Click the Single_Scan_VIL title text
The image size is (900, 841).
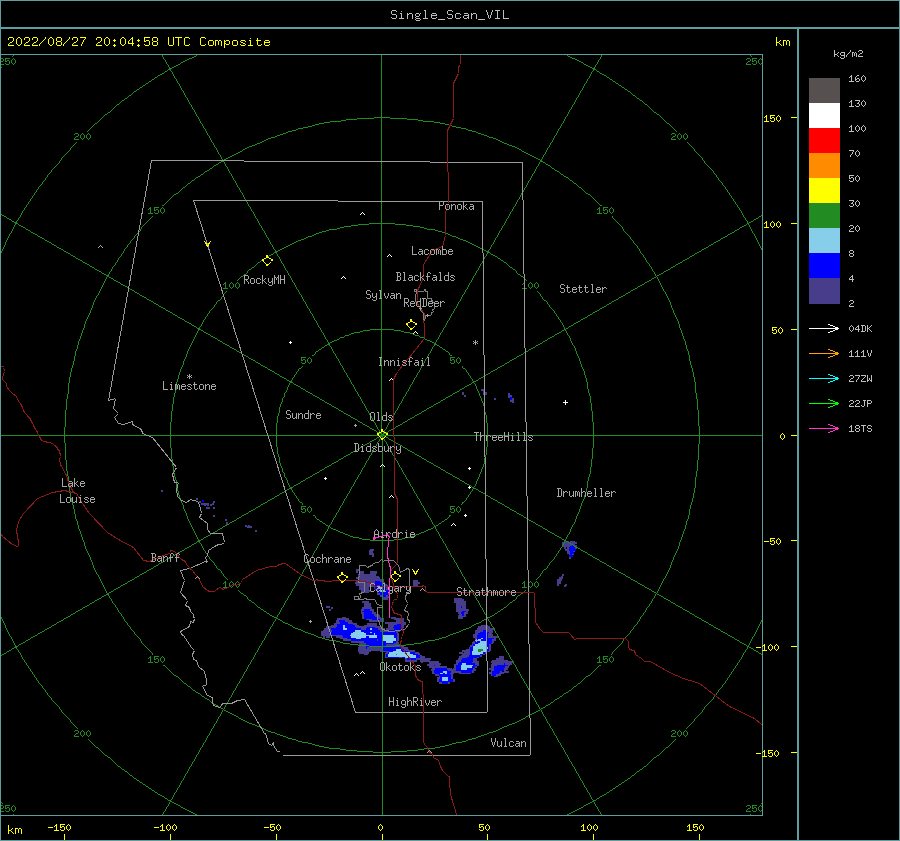[x=449, y=15]
